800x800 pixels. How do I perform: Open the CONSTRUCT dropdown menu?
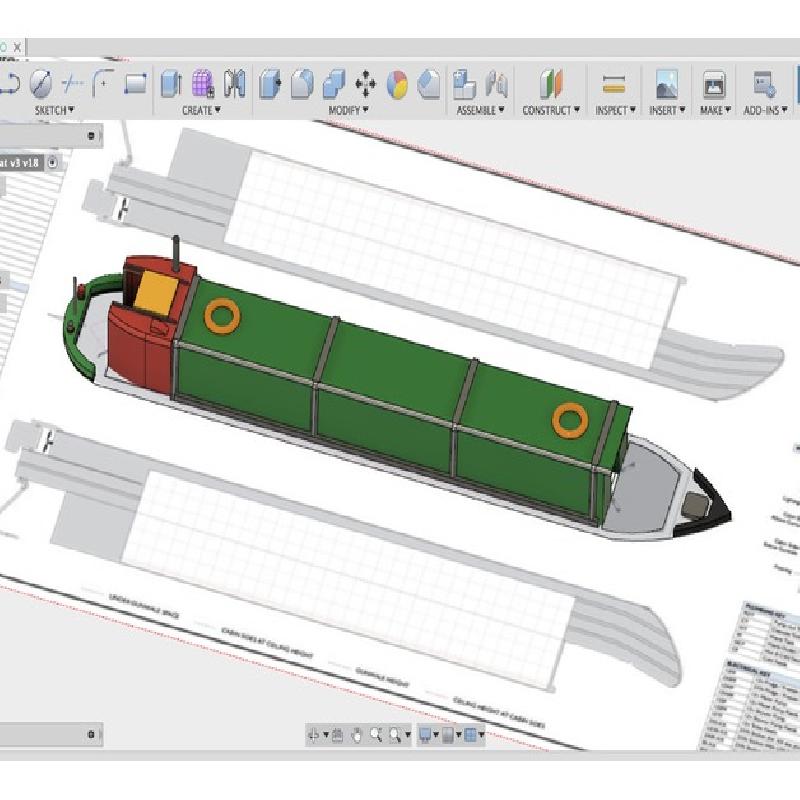[x=551, y=110]
